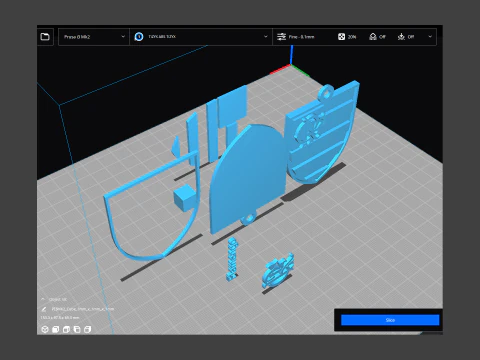Screen dimensions: 480x360
Task: Switch to right view cube icon
Action: click(x=87, y=329)
